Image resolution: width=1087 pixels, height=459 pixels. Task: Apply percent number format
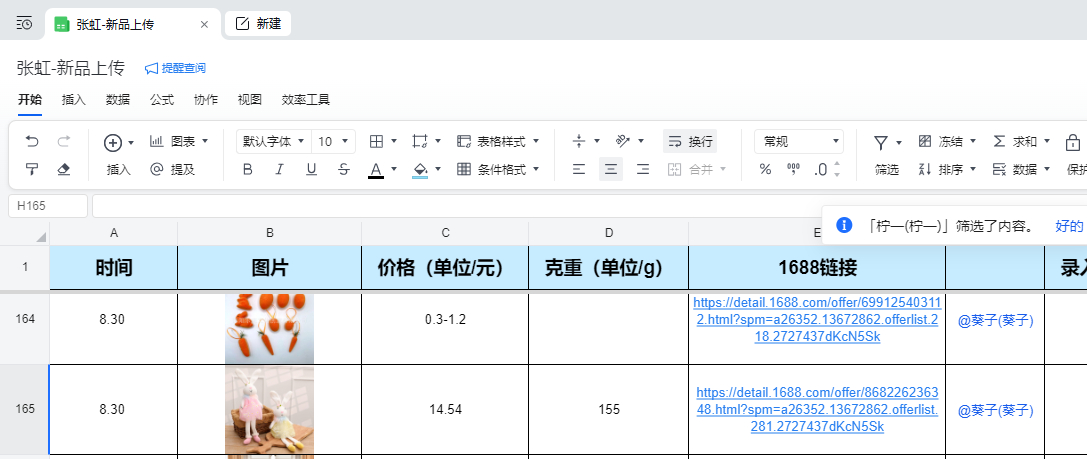point(765,169)
